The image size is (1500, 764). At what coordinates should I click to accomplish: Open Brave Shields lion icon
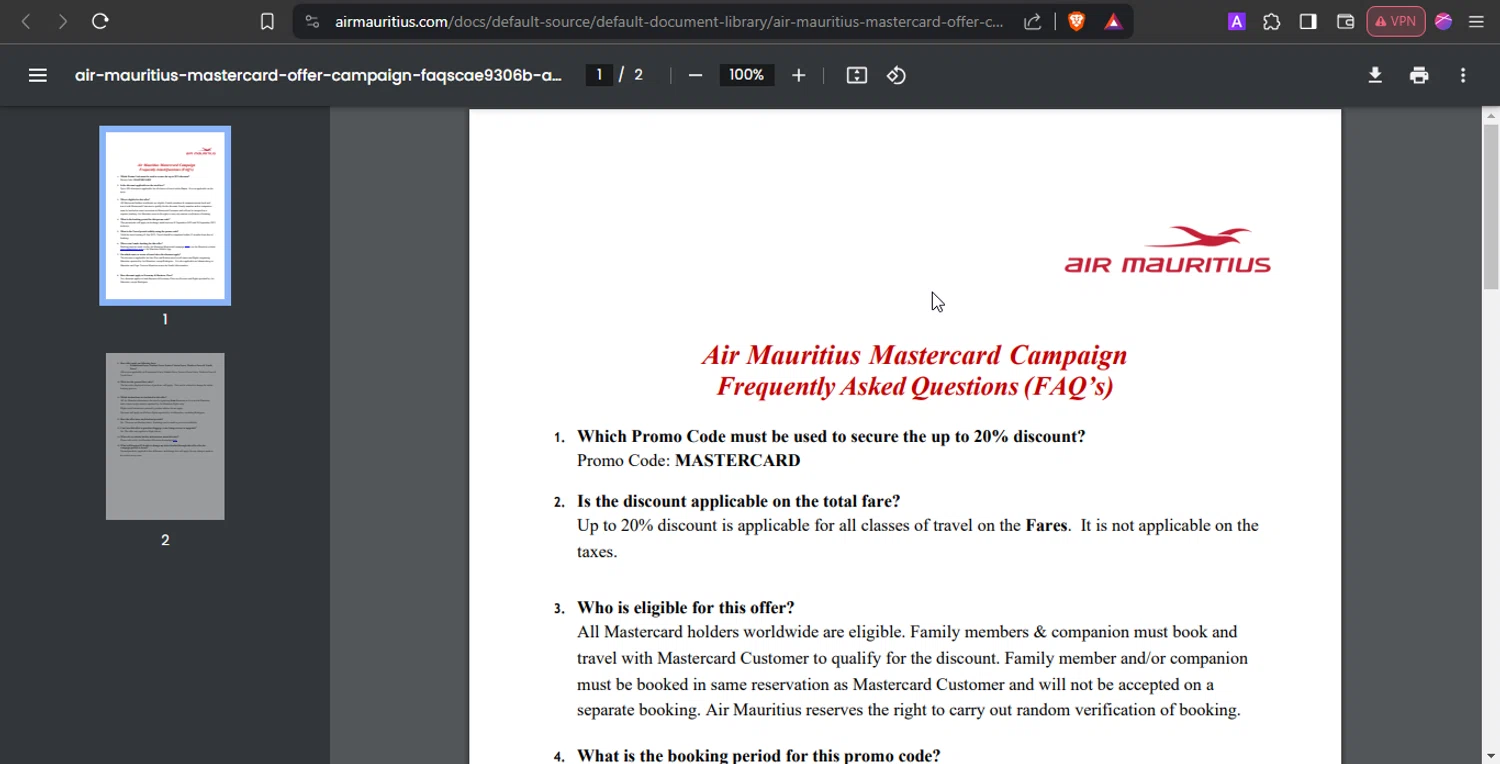[1077, 21]
